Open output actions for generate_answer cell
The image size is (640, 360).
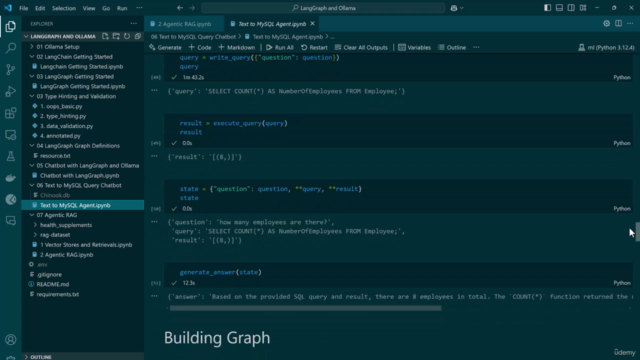(x=154, y=296)
